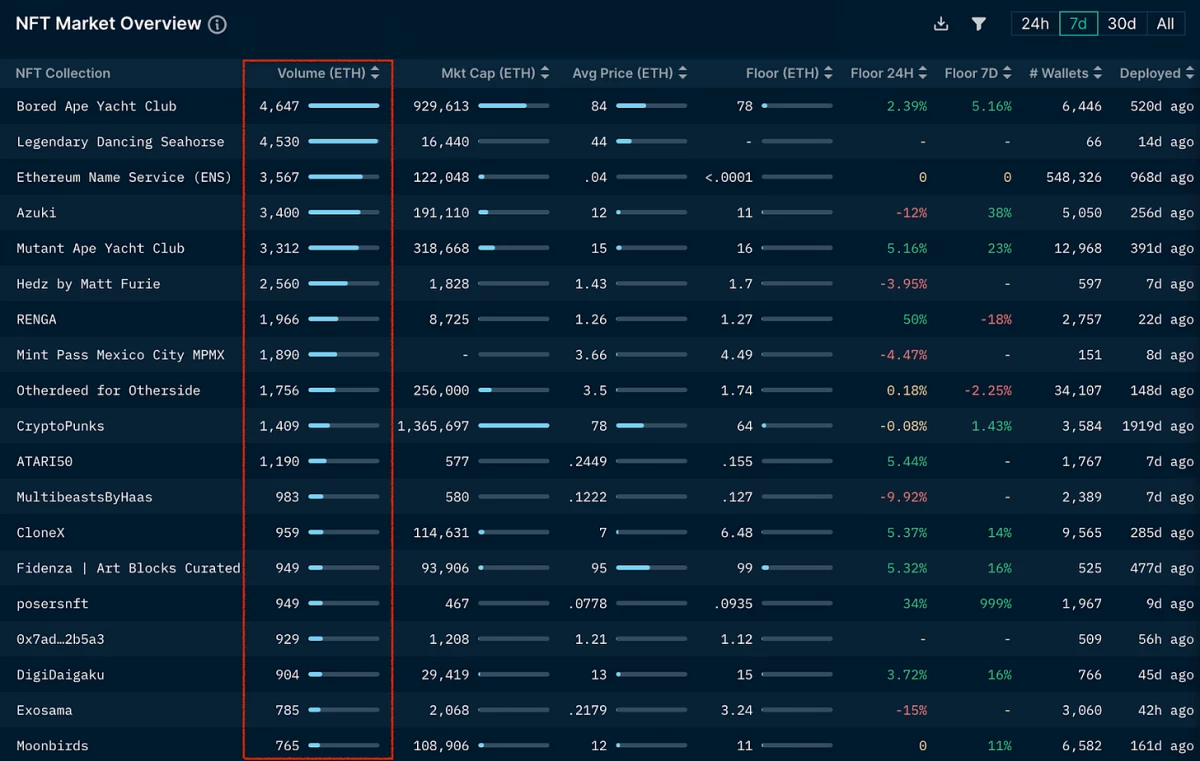Click Bored Ape volume value 4,647
This screenshot has width=1200, height=761.
279,106
